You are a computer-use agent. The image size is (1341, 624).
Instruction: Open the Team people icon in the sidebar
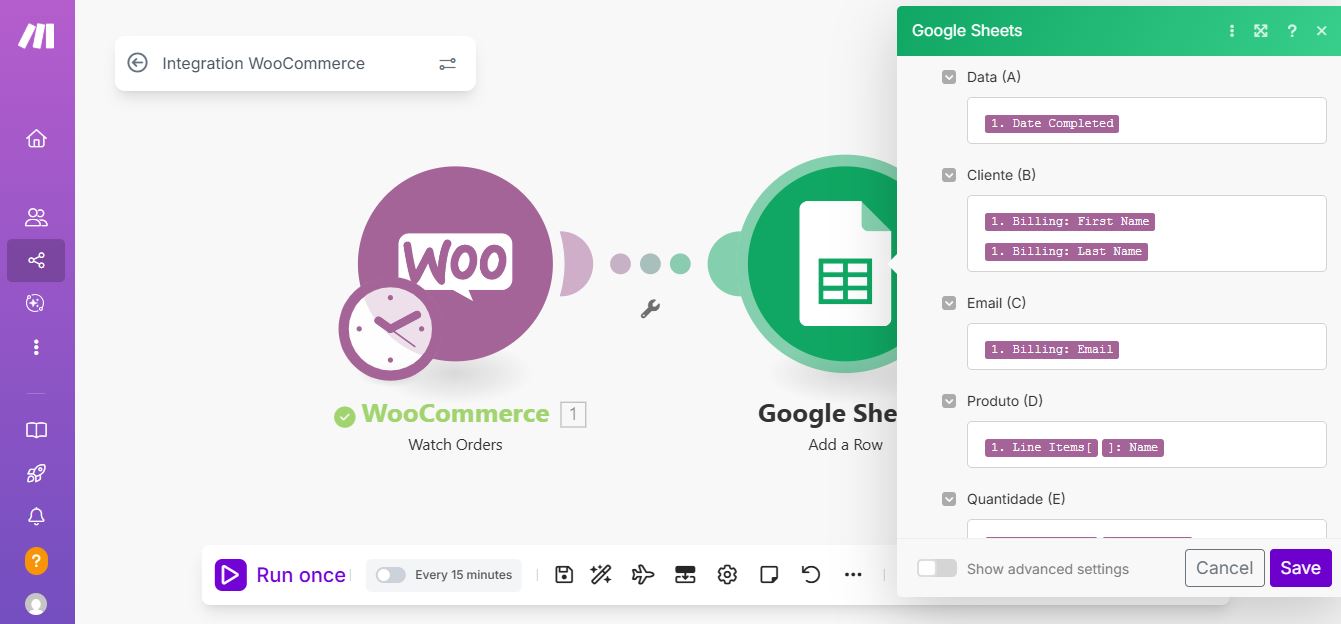(x=36, y=217)
